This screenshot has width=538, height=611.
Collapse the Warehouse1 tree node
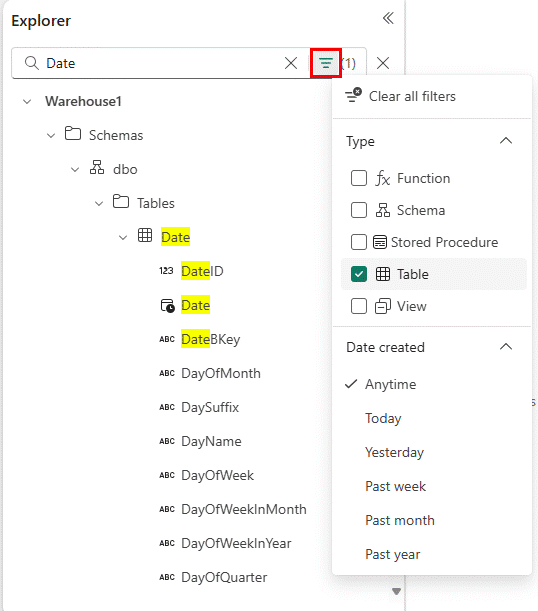[27, 102]
